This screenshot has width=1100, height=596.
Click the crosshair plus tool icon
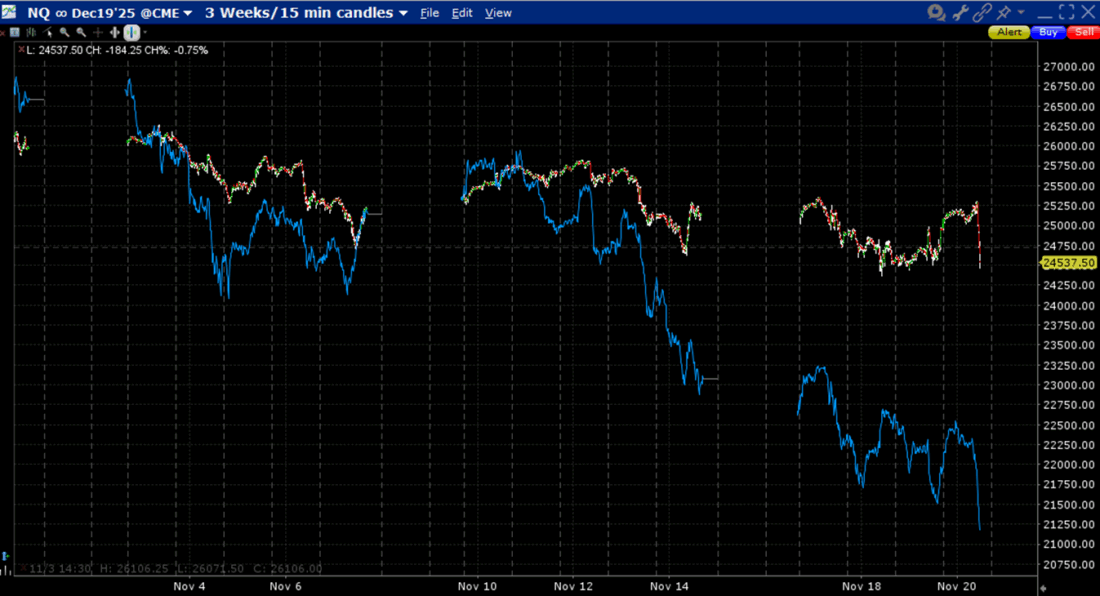tap(98, 33)
